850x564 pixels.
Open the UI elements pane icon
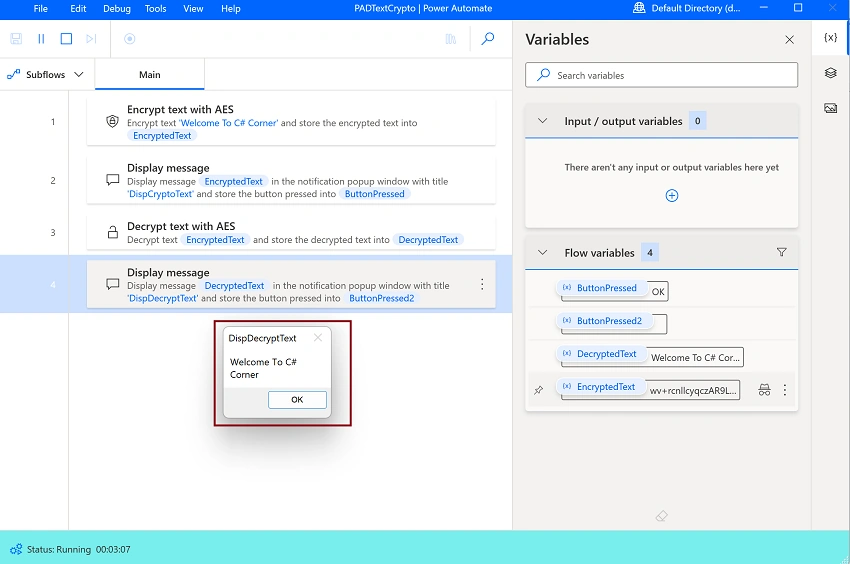pos(830,73)
